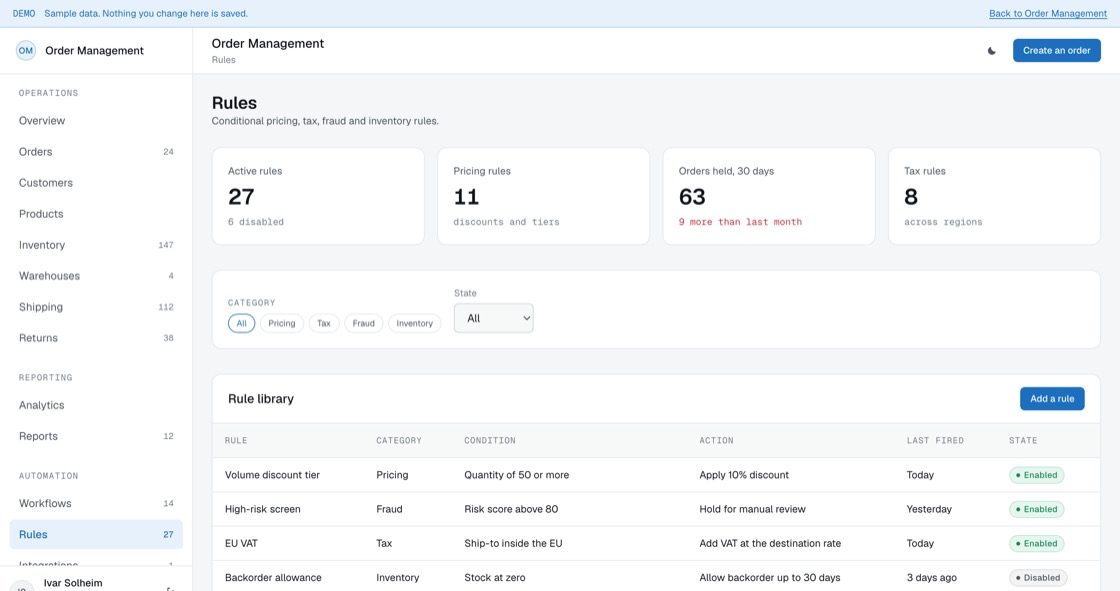Click the Disabled badge for Backorder allowance
Viewport: 1120px width, 591px height.
1038,577
